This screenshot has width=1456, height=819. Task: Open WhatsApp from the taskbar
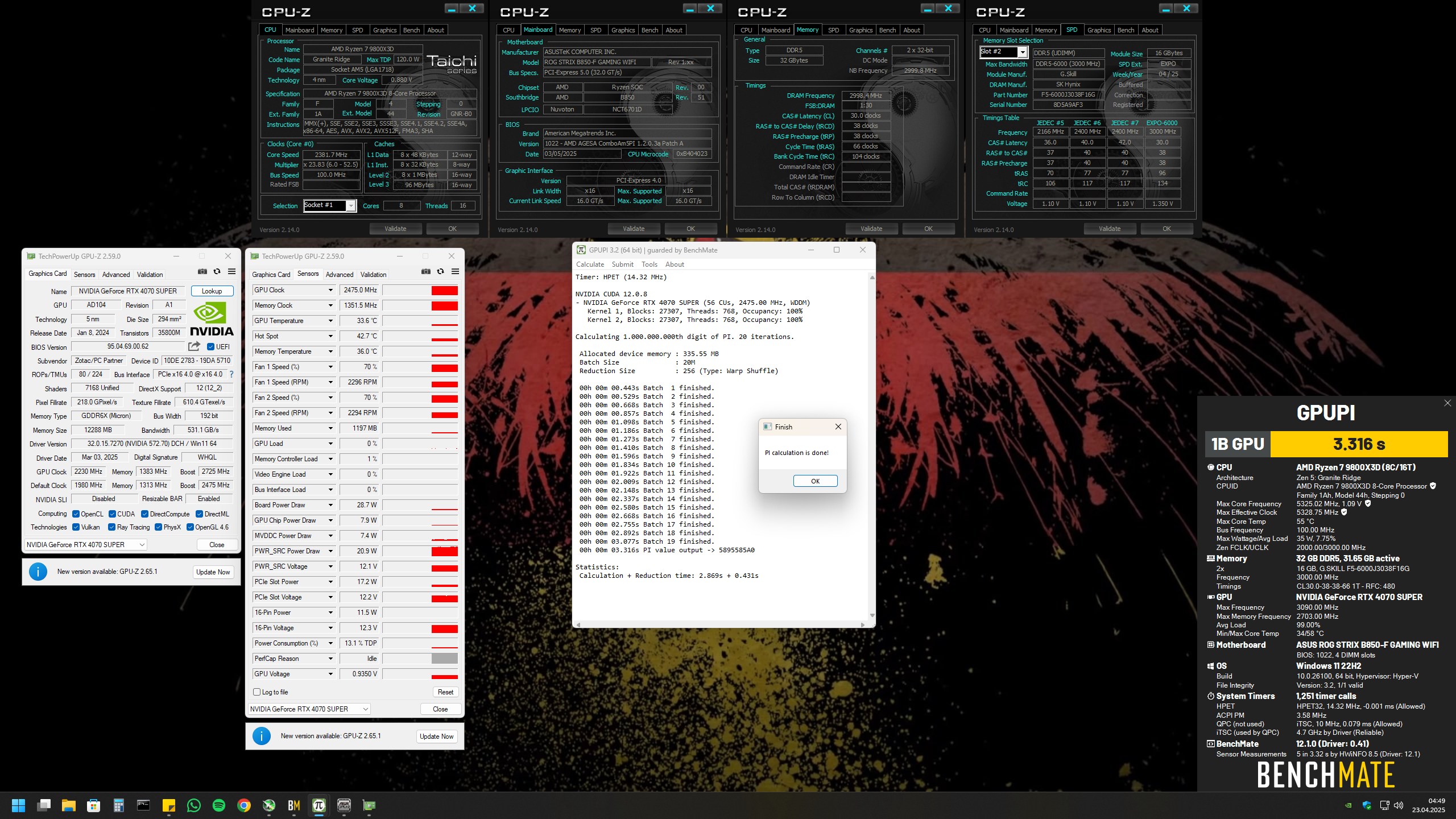194,805
